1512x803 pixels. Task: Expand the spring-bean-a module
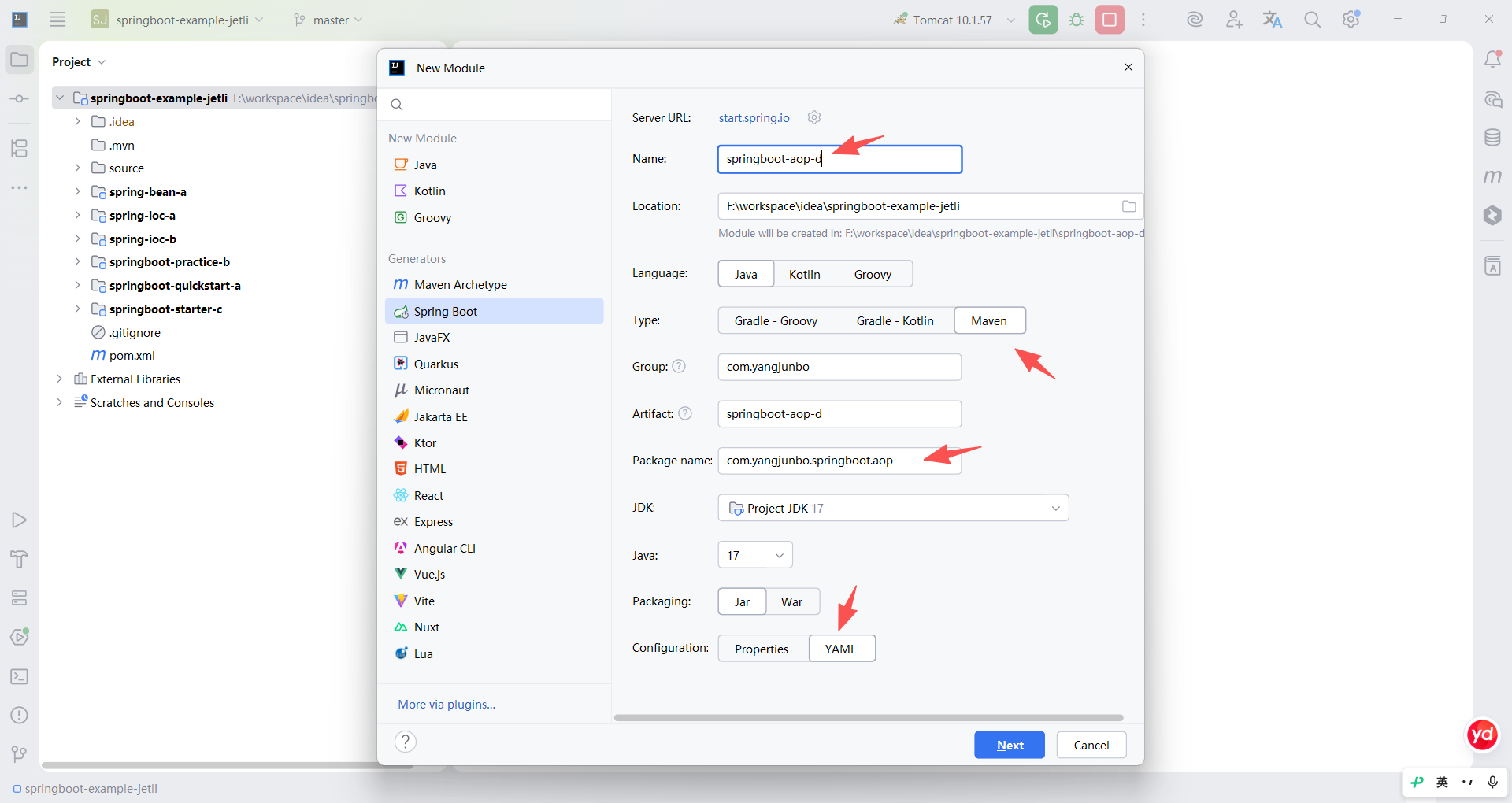pos(77,191)
